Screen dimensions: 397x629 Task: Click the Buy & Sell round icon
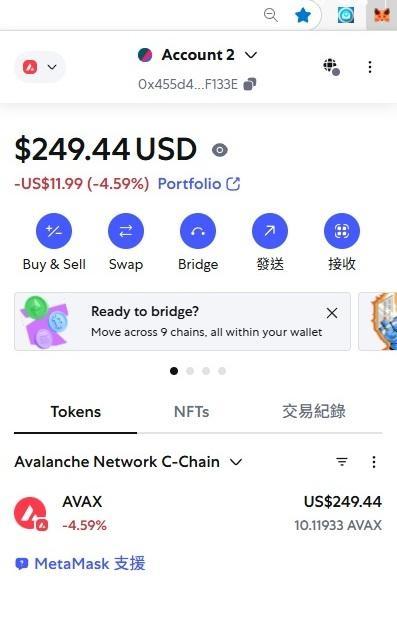click(54, 231)
